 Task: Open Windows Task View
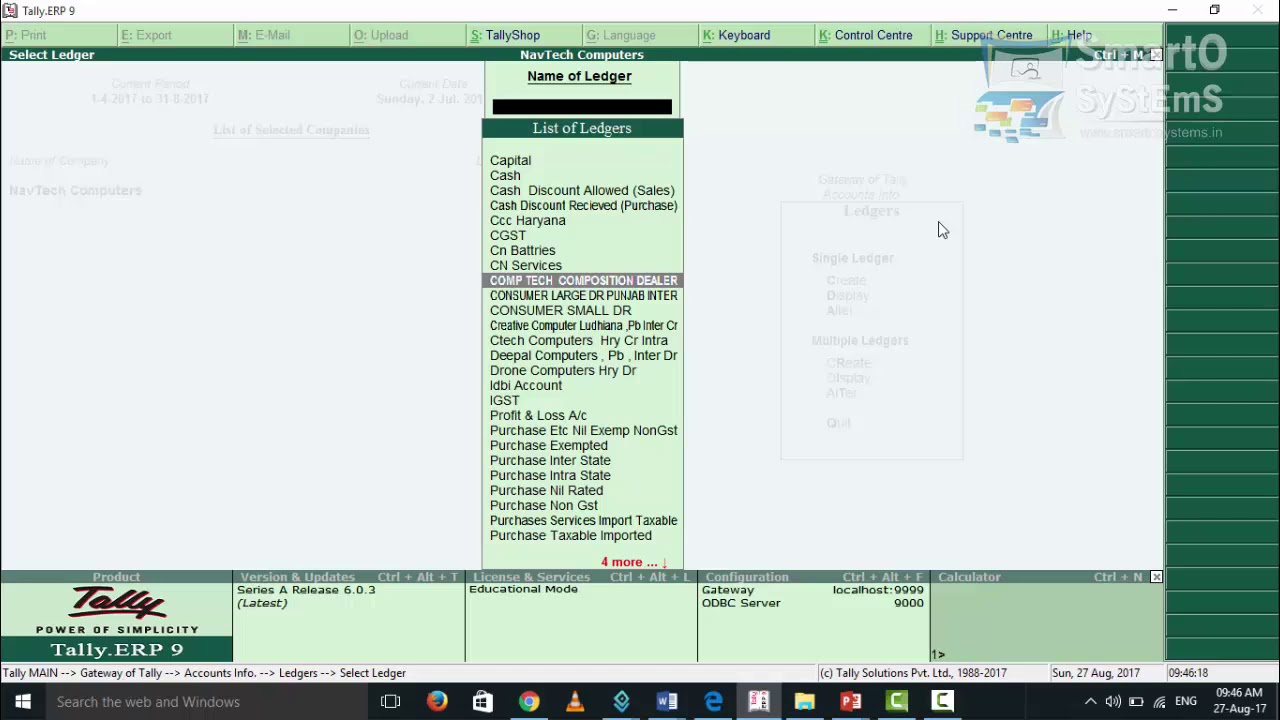tap(391, 701)
